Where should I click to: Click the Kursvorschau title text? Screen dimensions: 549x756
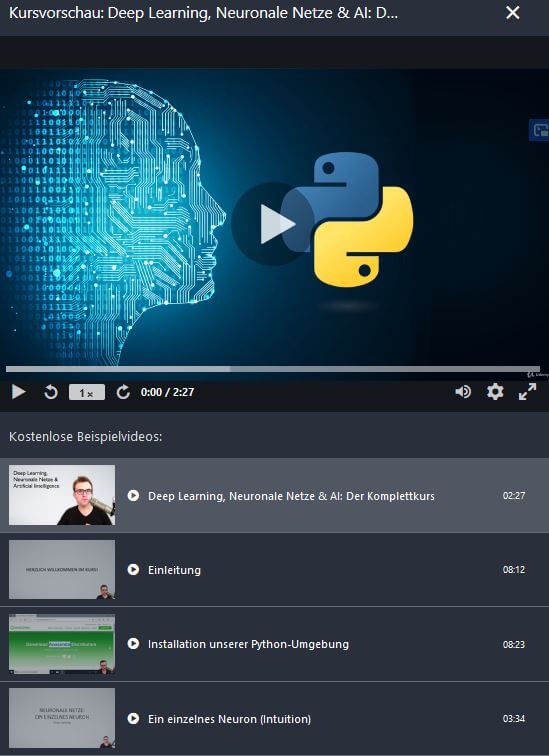(203, 13)
